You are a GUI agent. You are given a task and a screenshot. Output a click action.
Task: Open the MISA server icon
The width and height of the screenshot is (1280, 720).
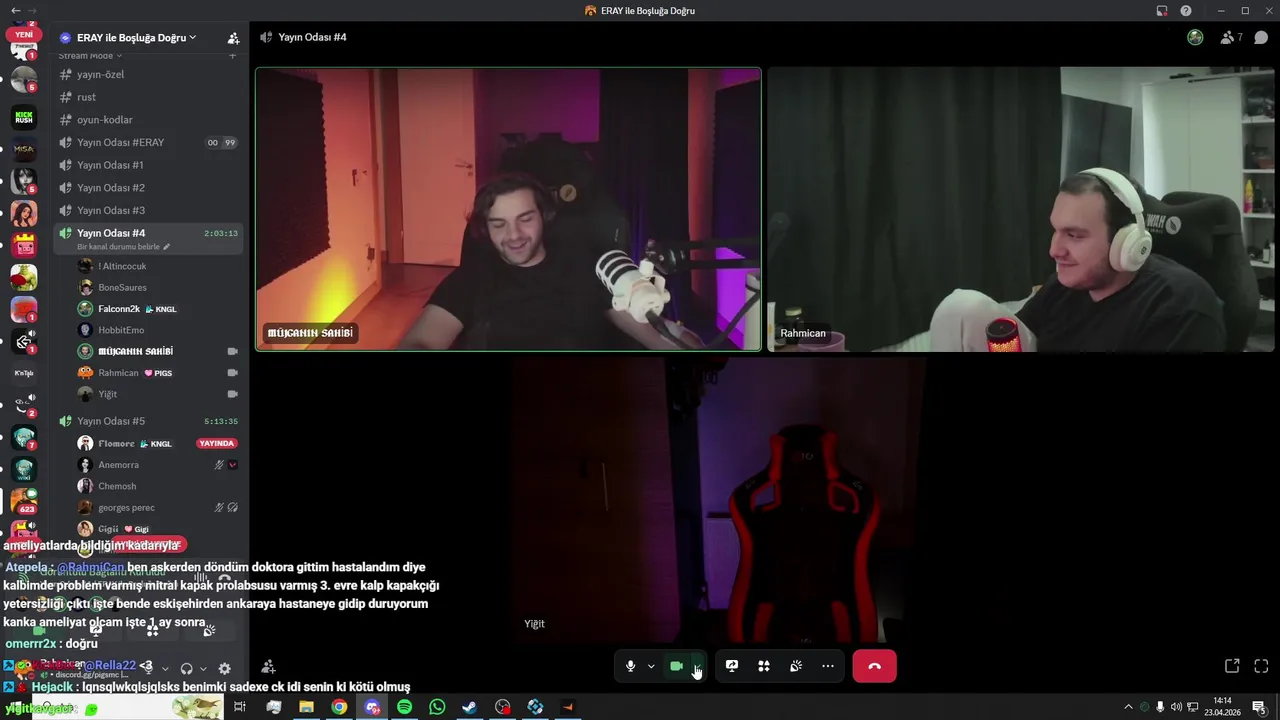click(24, 149)
